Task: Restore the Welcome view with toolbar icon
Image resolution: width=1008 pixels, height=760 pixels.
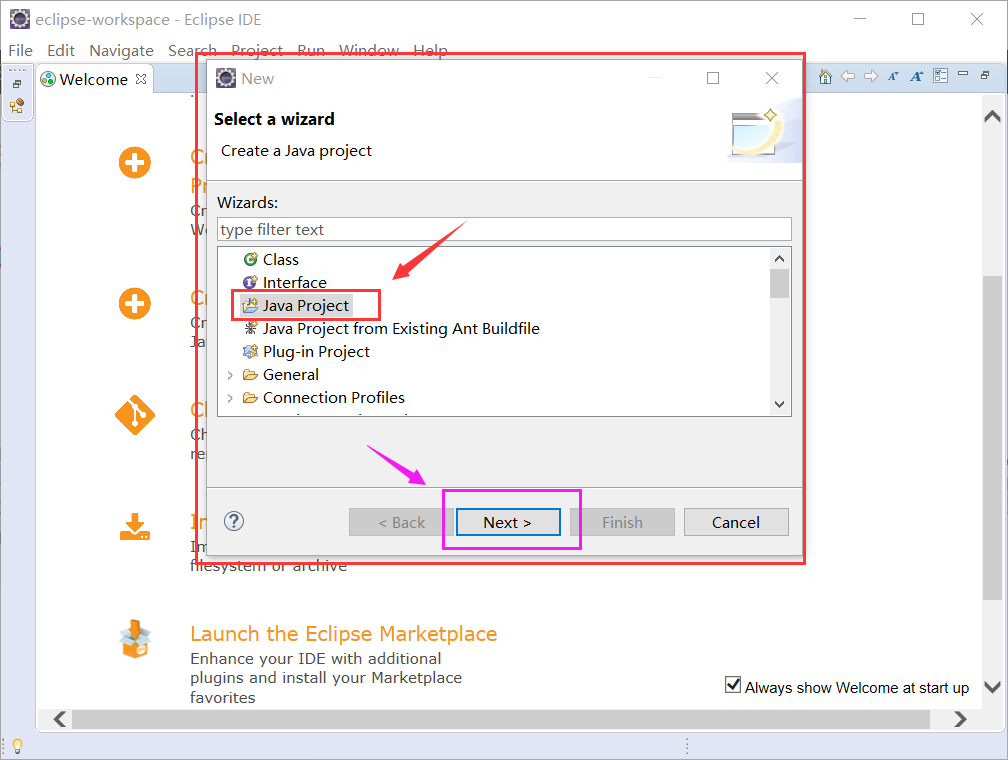Action: tap(985, 75)
